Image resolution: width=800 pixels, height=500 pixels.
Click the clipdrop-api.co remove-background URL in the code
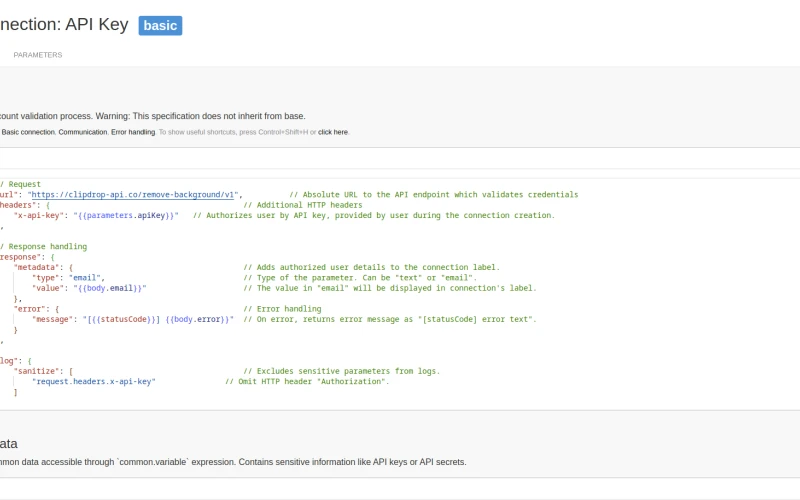(x=133, y=194)
